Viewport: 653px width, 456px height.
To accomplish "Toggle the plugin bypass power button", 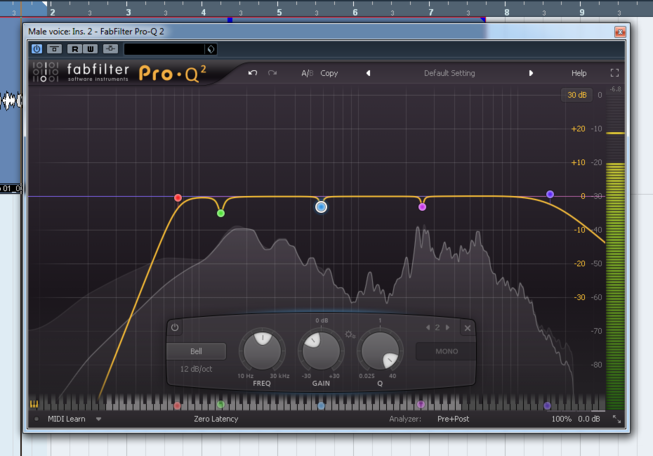I will [x=37, y=48].
